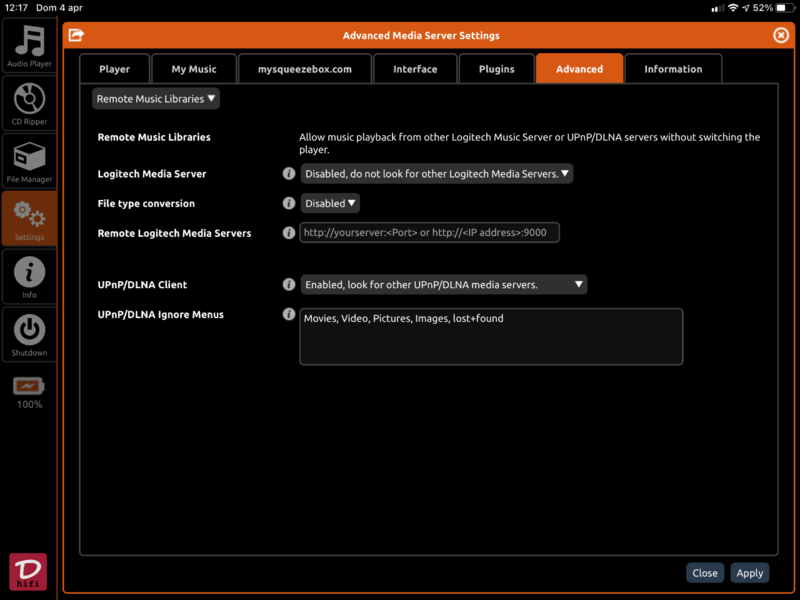Click the info icon beside Logitech Media Server
Image resolution: width=800 pixels, height=600 pixels.
click(x=289, y=174)
